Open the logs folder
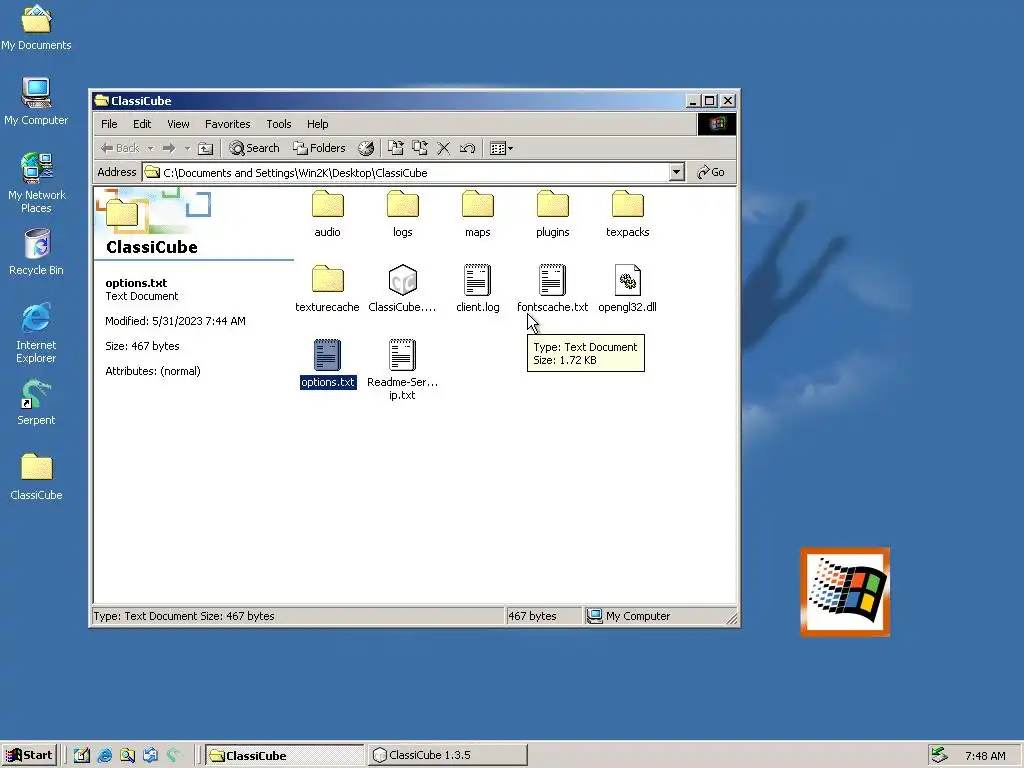 pyautogui.click(x=402, y=214)
